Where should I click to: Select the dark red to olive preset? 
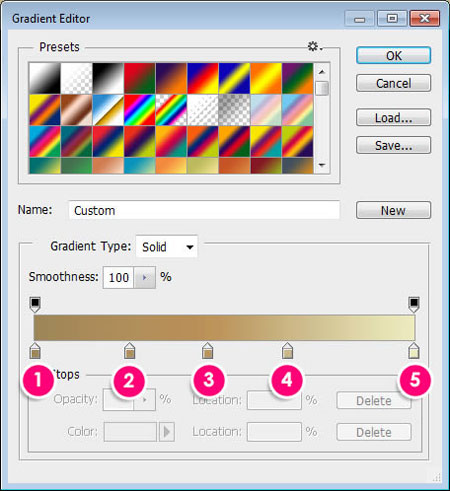point(266,166)
